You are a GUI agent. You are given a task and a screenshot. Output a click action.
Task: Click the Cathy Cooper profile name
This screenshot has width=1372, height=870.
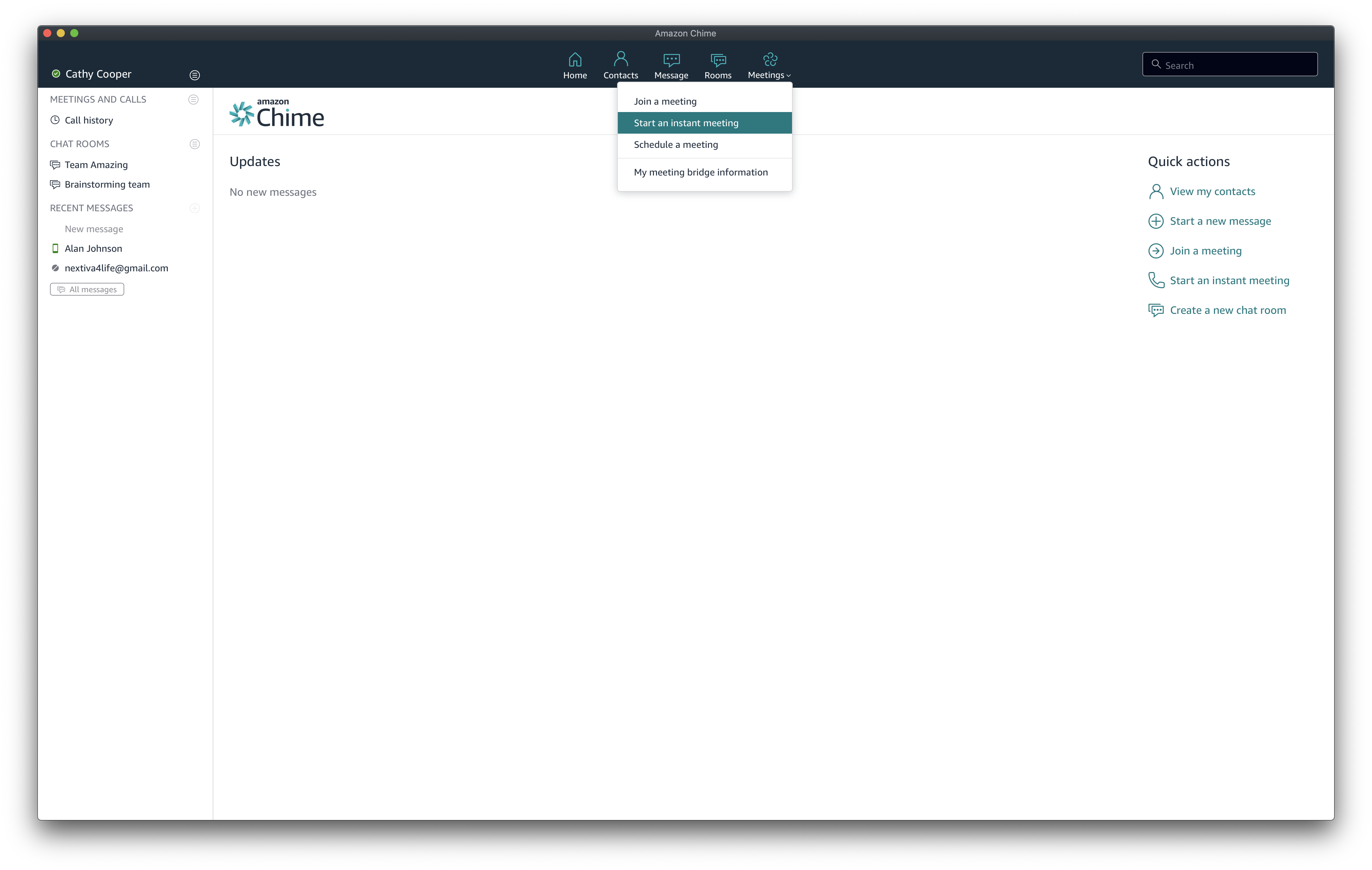[x=98, y=74]
